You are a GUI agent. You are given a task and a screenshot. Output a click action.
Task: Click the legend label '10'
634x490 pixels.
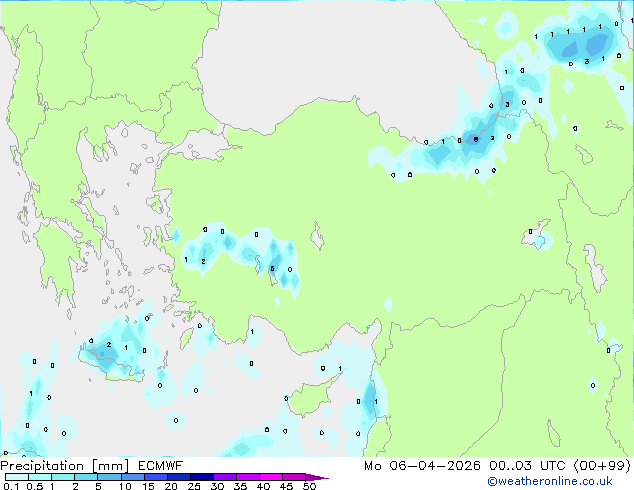125,486
